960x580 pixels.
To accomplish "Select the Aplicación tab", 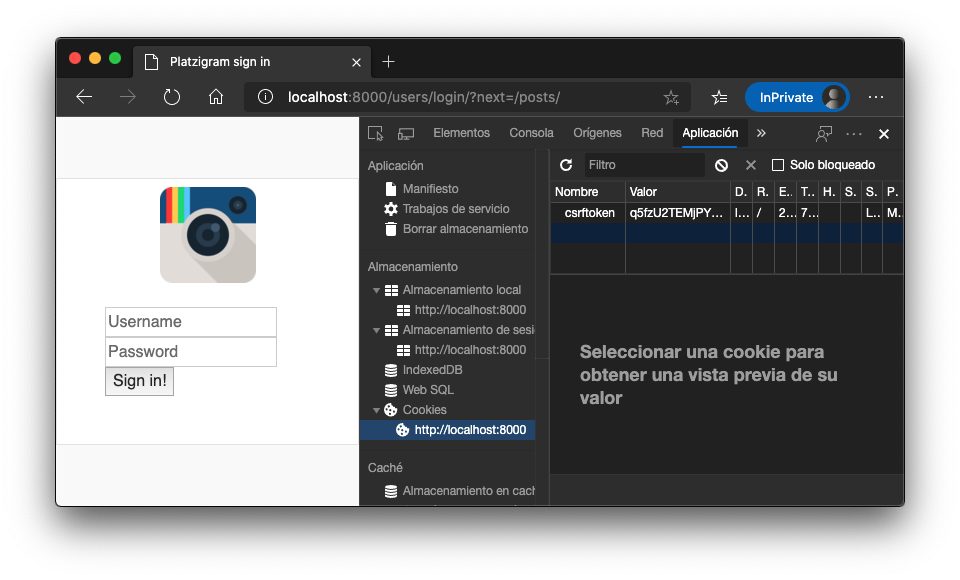I will point(710,133).
